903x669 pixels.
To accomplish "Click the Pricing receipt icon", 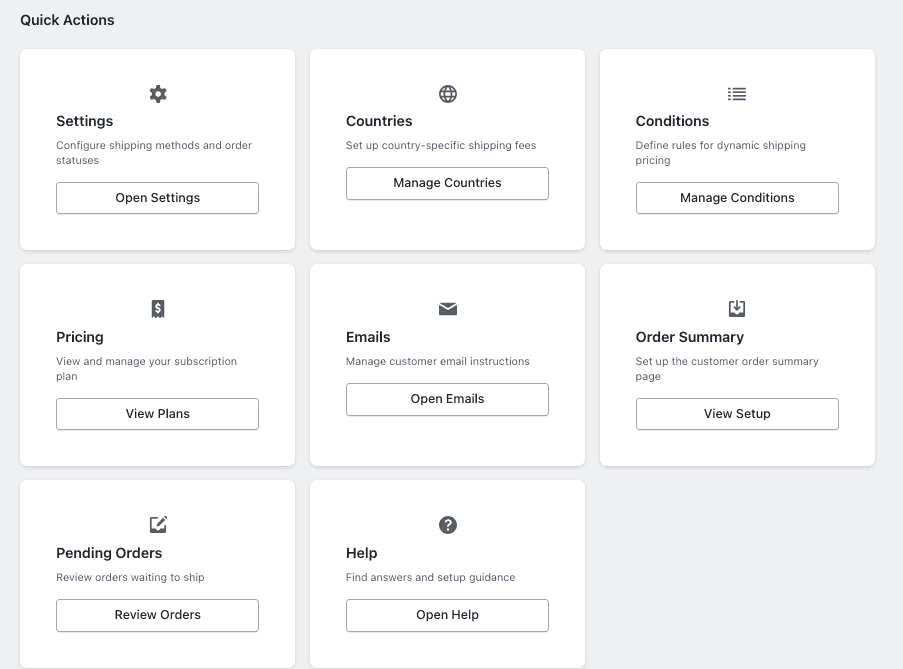I will tap(158, 309).
